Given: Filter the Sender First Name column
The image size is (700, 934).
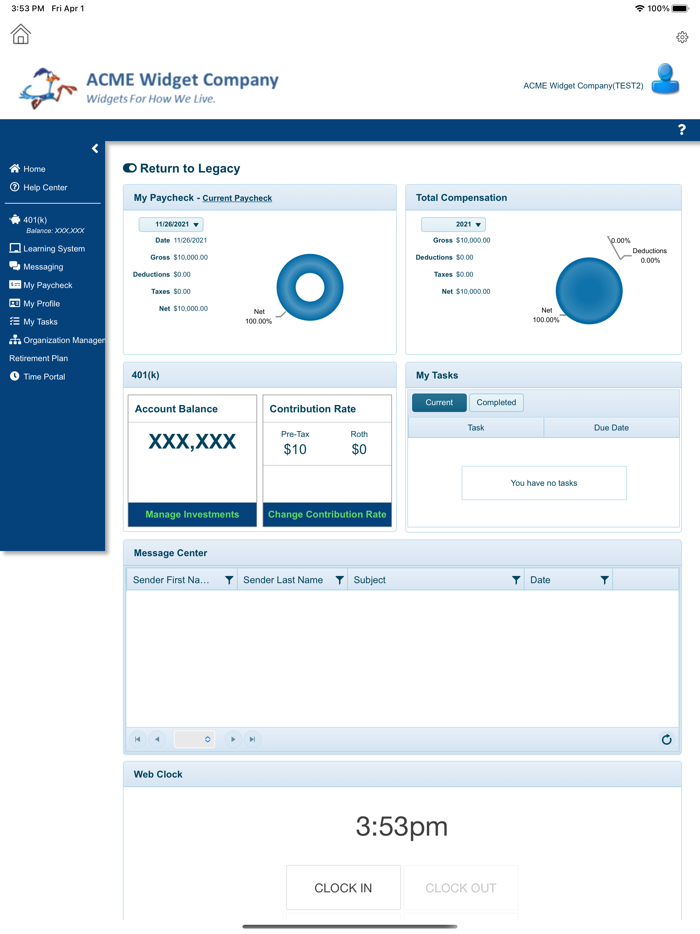Looking at the screenshot, I should point(229,580).
